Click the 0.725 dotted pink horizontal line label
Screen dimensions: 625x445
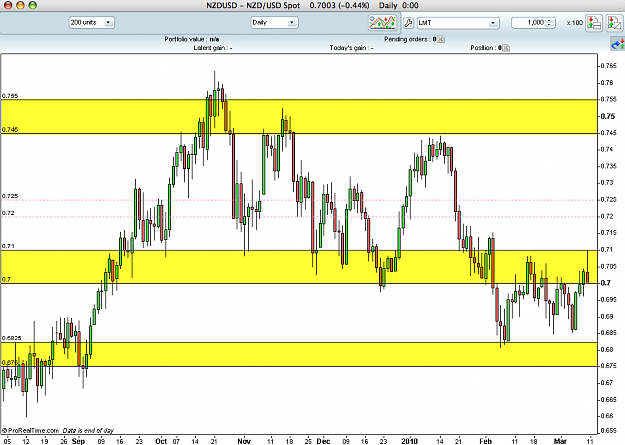[10, 196]
